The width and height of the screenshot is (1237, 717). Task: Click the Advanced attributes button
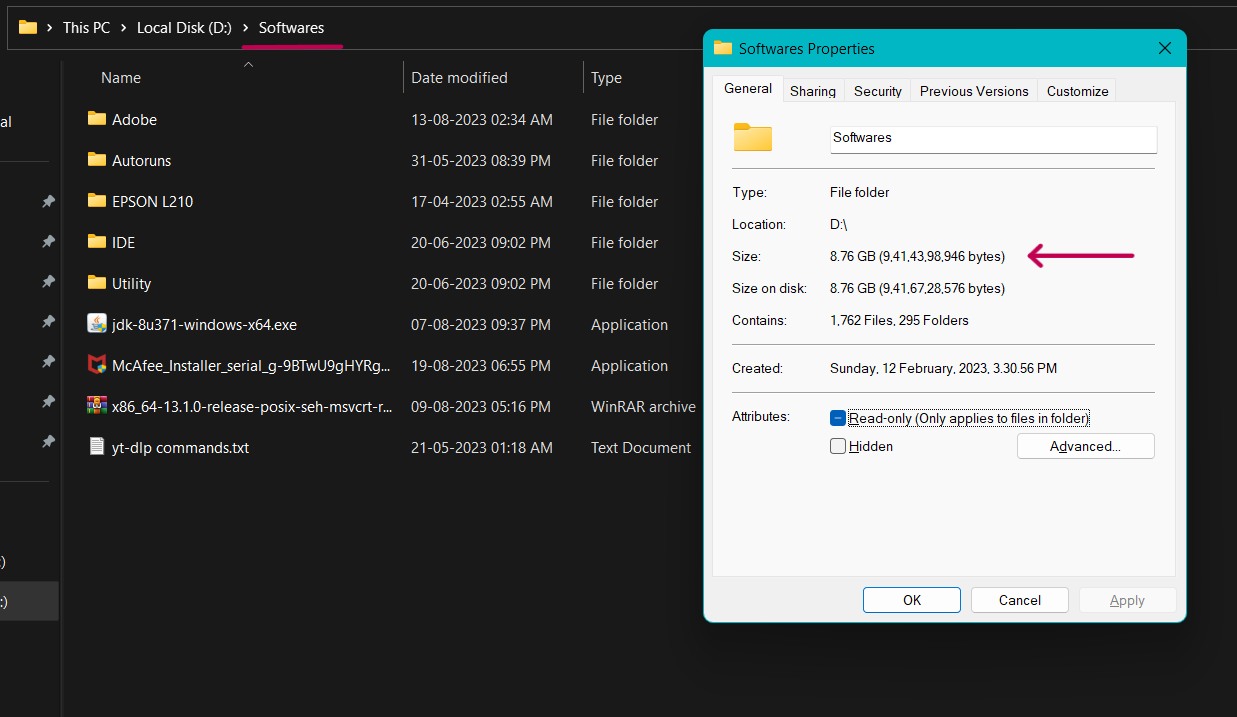[x=1085, y=446]
